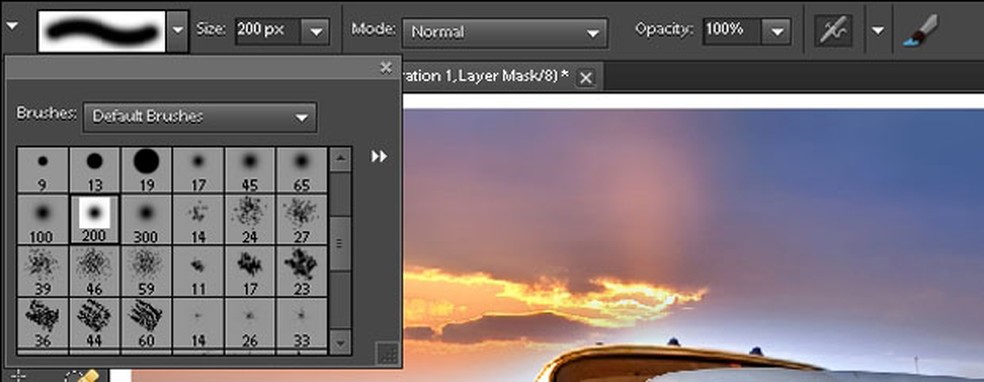Select the chalk 23 brush preset
The height and width of the screenshot is (382, 984).
(301, 271)
